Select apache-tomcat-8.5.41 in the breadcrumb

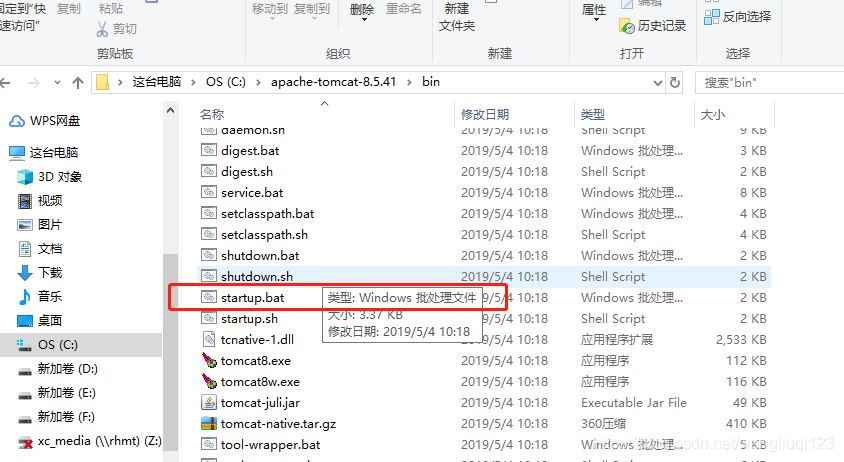pyautogui.click(x=333, y=82)
